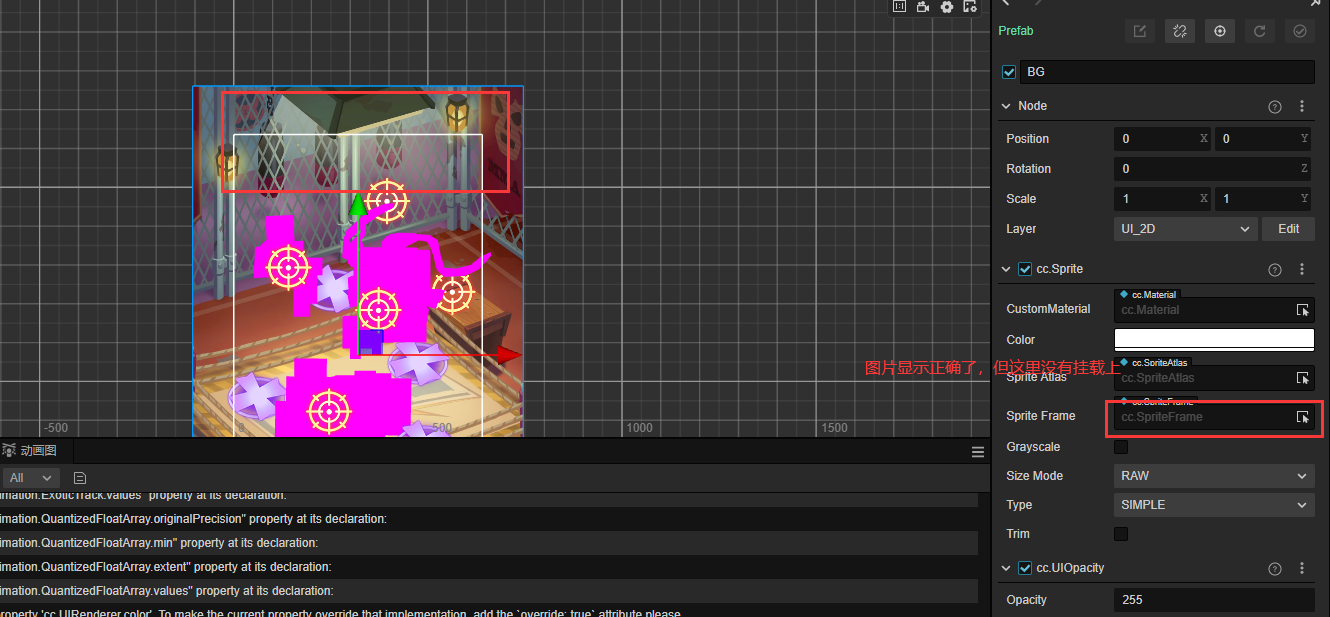
Task: Click the Rotation Z input field
Action: pyautogui.click(x=1214, y=169)
